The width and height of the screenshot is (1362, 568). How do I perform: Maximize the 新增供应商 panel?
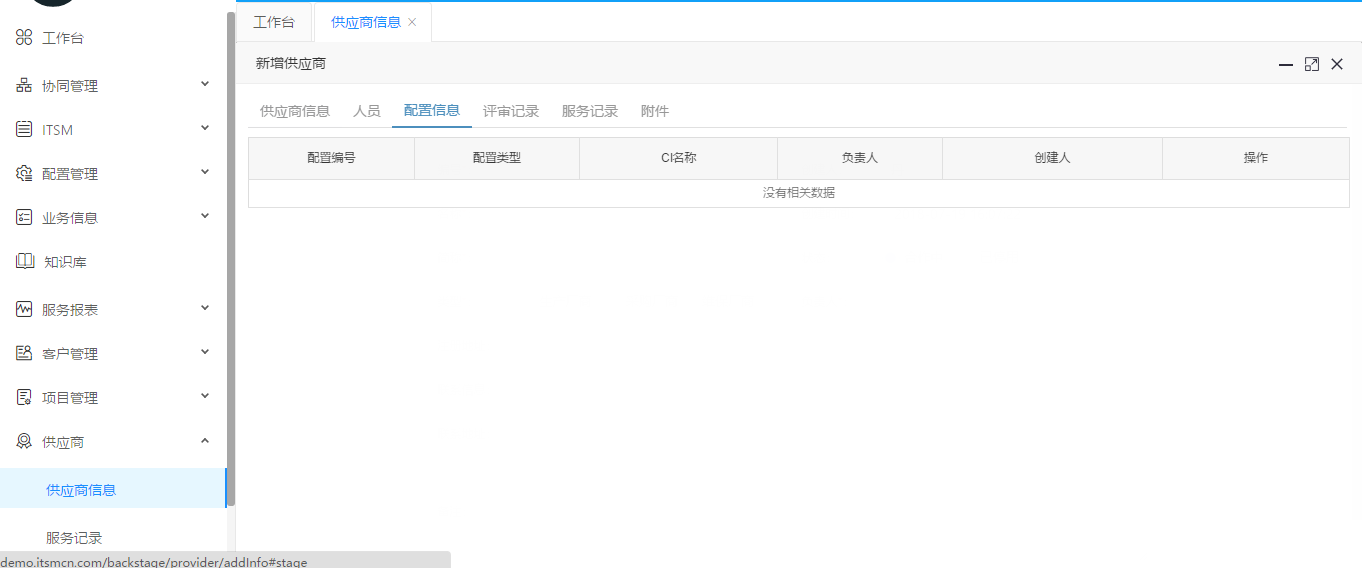[x=1311, y=64]
